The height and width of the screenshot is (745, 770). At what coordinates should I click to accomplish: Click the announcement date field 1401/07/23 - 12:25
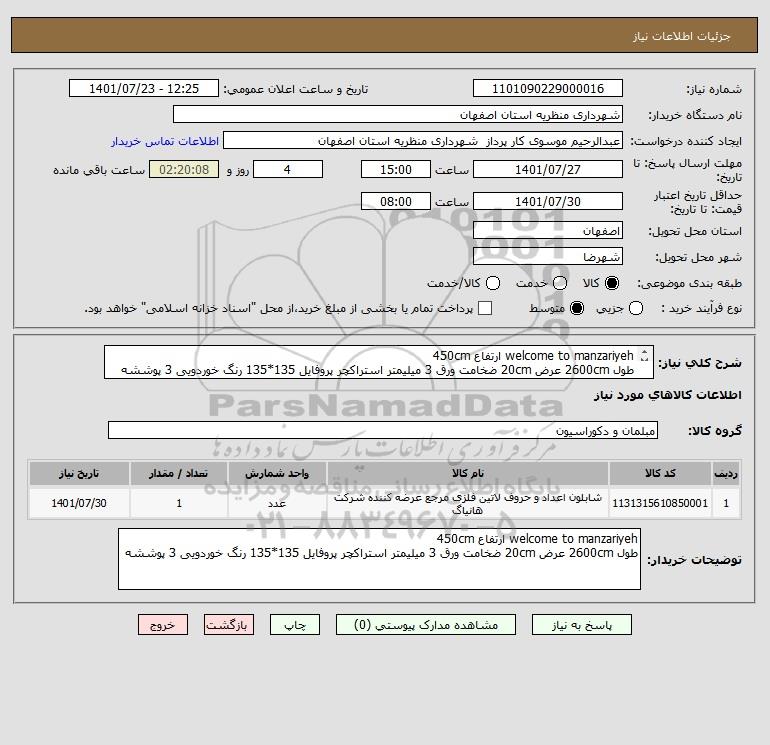click(144, 88)
